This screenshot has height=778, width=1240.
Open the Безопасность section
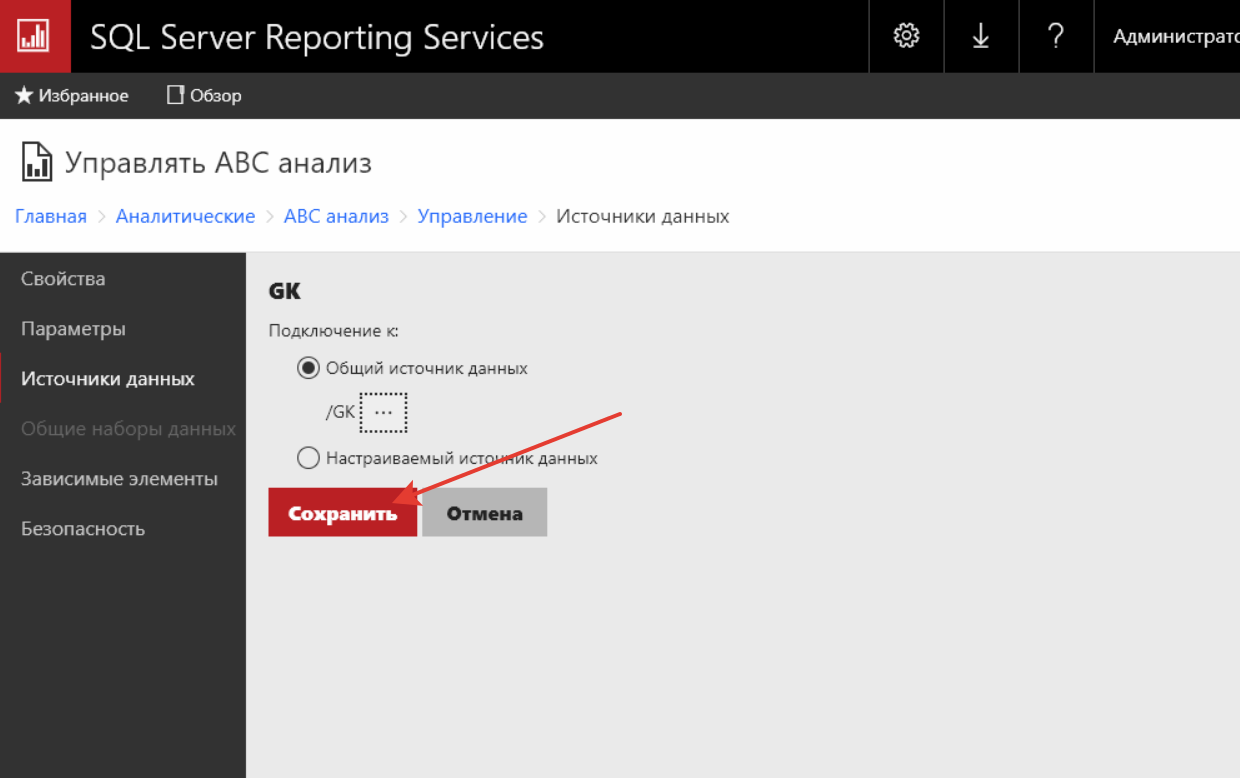click(123, 529)
